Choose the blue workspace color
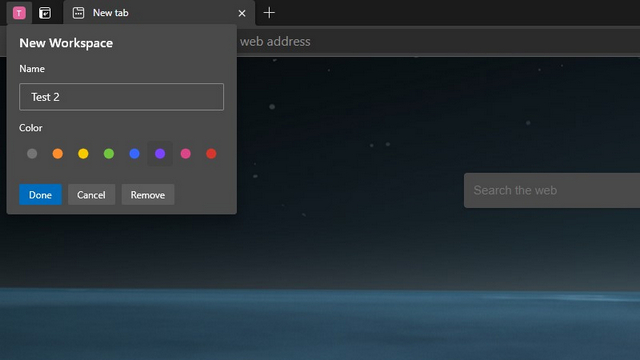 [x=134, y=153]
